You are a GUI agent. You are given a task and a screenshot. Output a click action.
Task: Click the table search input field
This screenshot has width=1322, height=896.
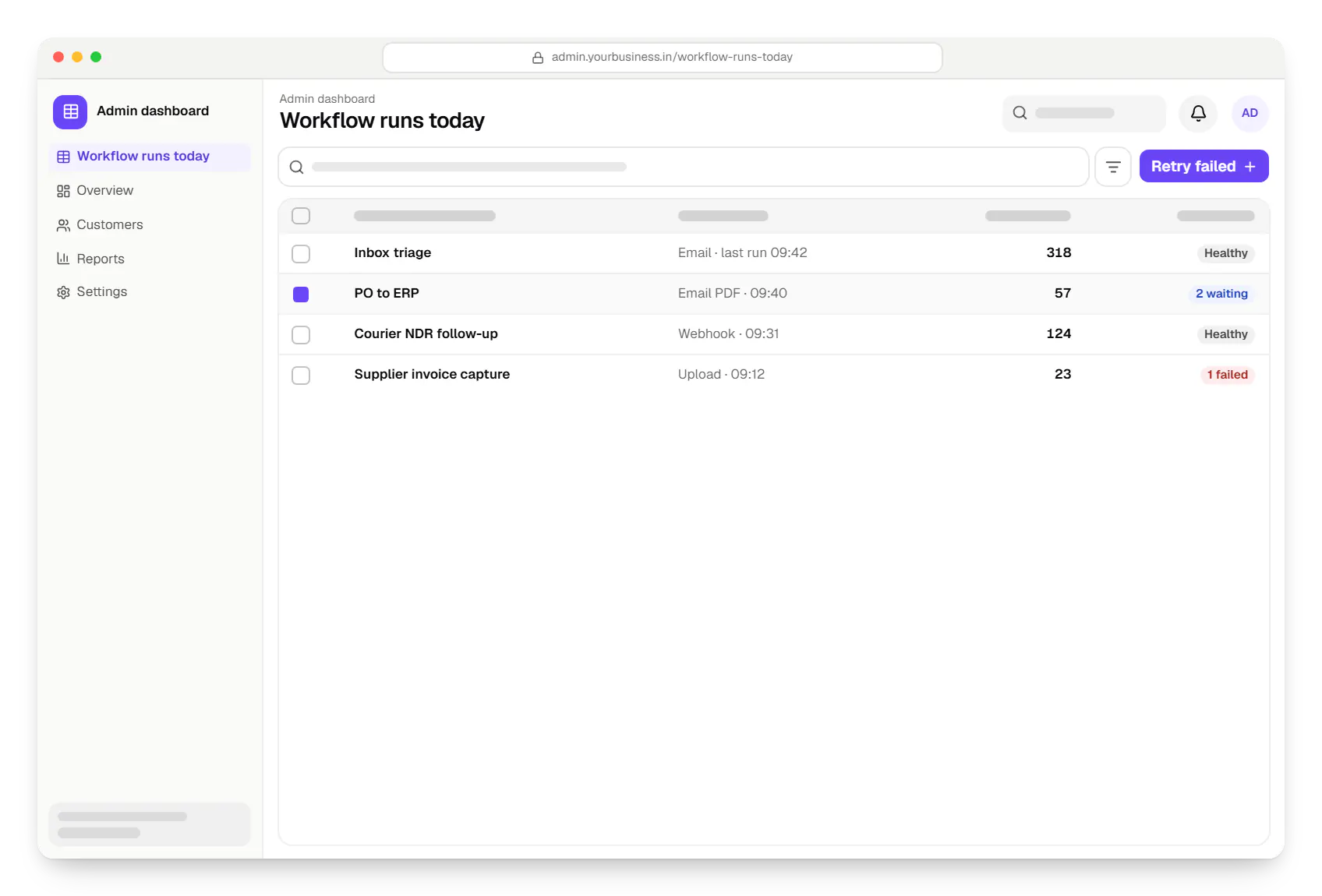[683, 167]
